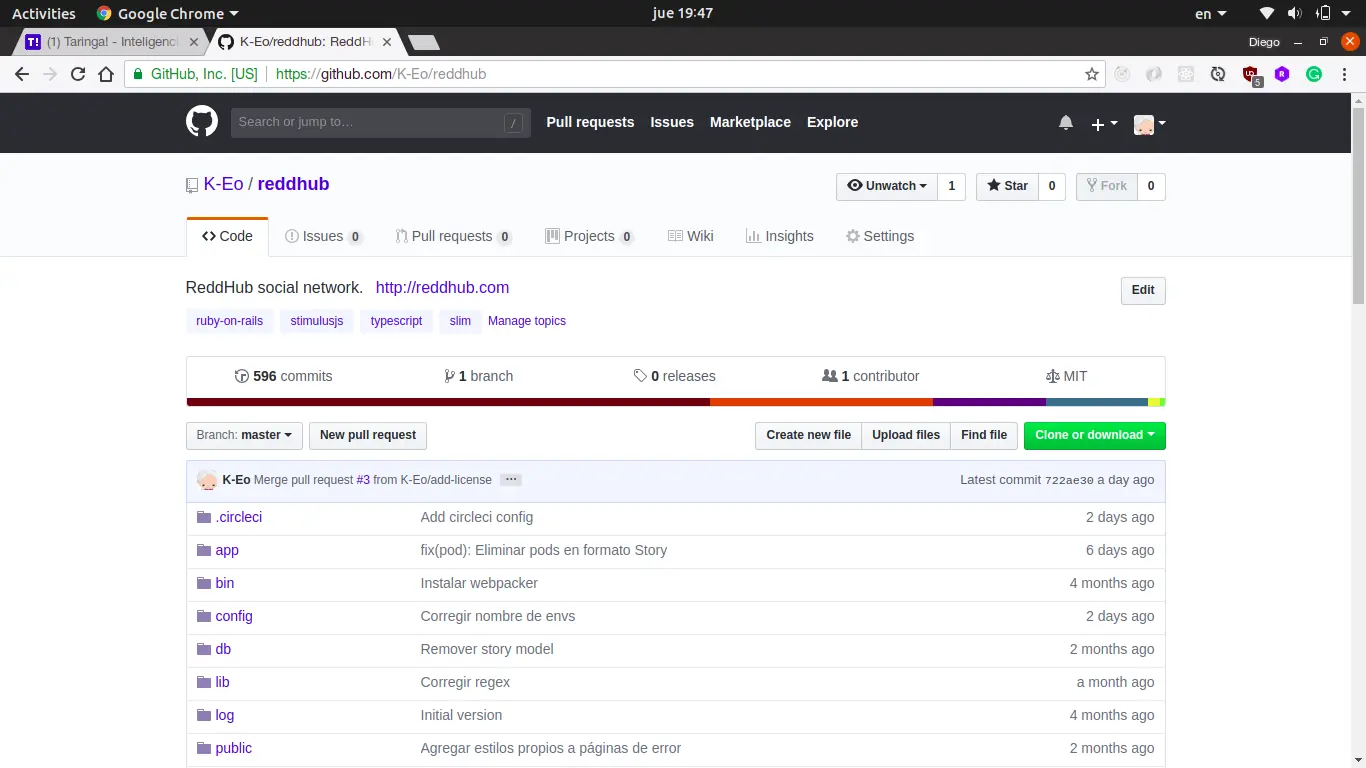
Task: Click the browser address bar URL
Action: pos(381,74)
